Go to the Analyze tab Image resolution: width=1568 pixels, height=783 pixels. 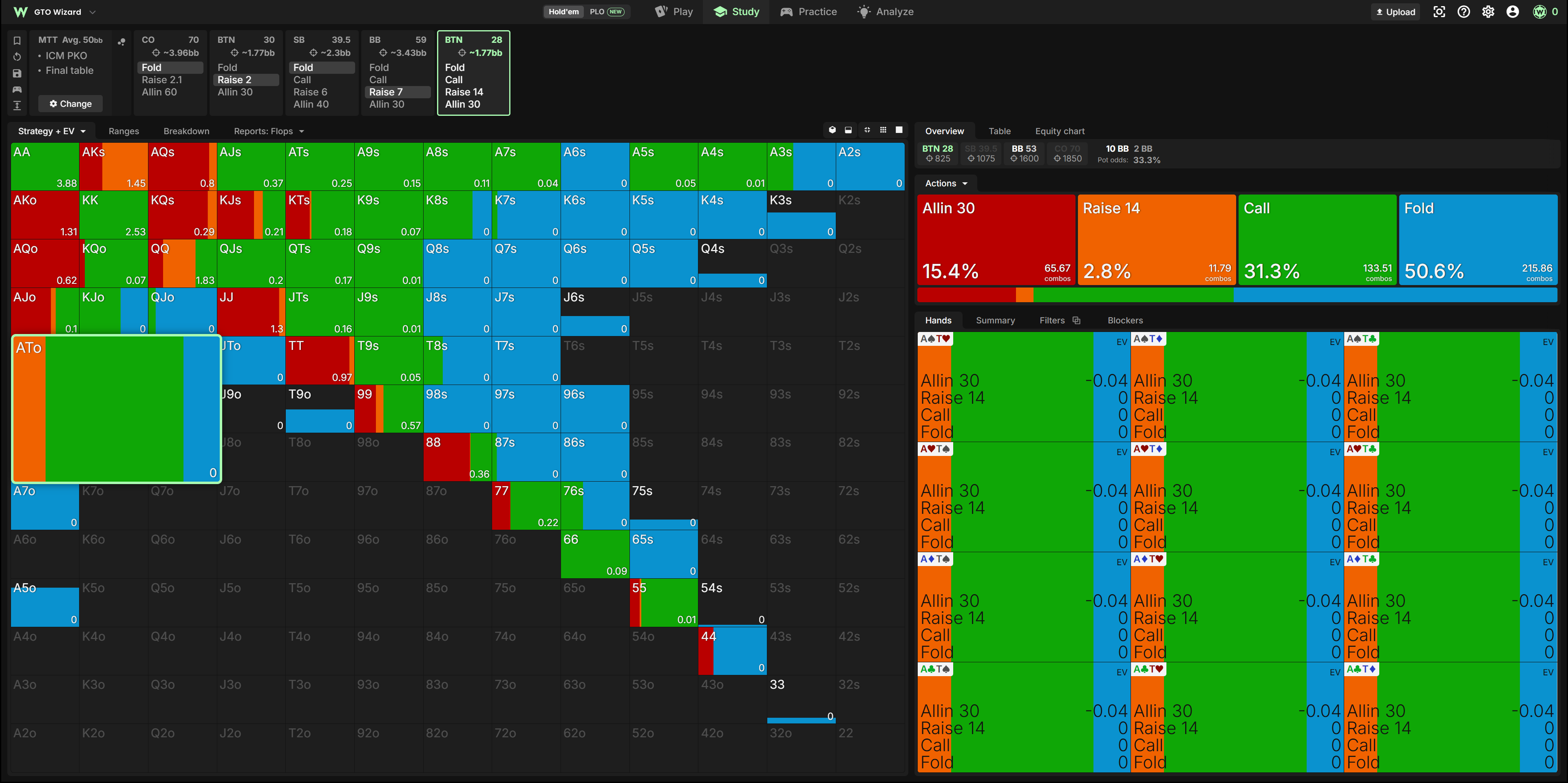coord(885,11)
